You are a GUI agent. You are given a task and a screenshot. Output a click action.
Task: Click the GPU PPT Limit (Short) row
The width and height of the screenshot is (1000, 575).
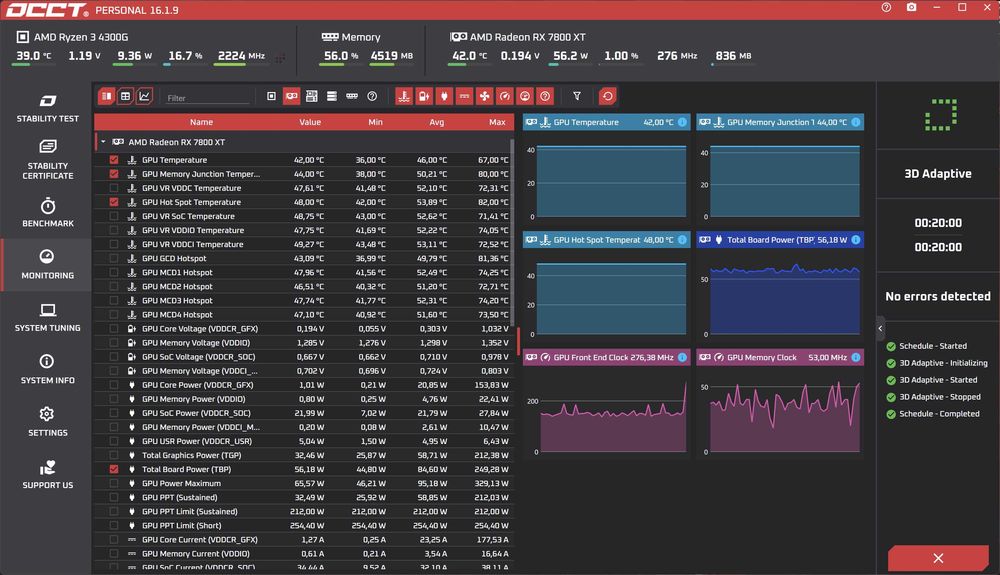[304, 525]
